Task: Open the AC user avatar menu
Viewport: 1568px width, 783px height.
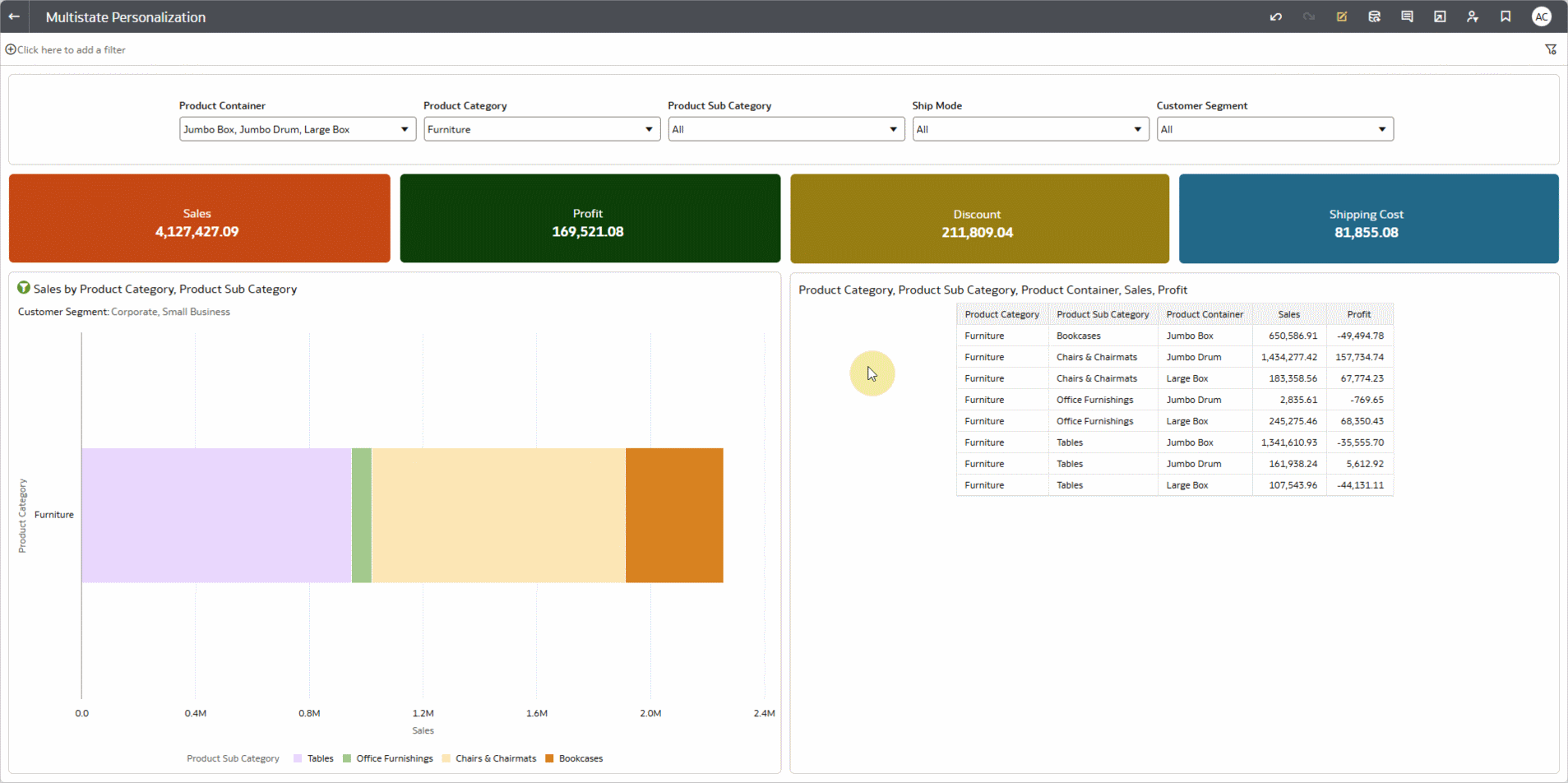Action: pyautogui.click(x=1542, y=16)
